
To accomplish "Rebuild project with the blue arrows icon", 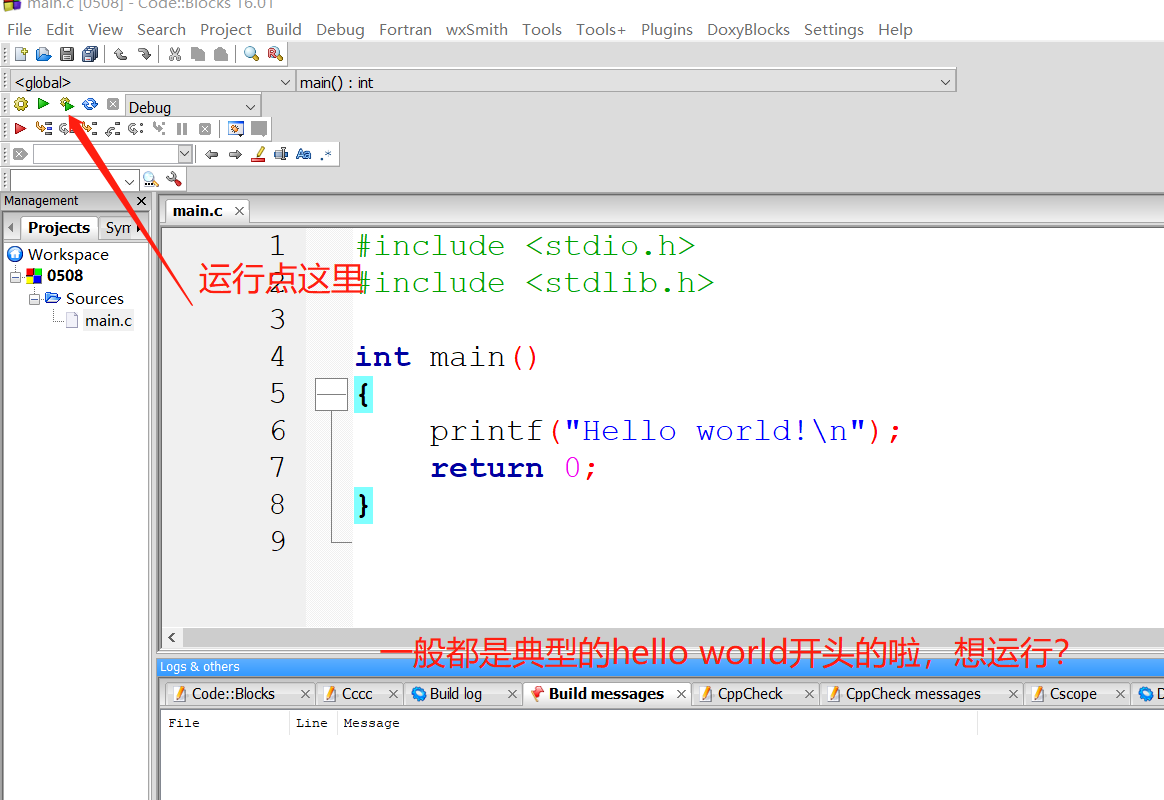I will coord(90,104).
